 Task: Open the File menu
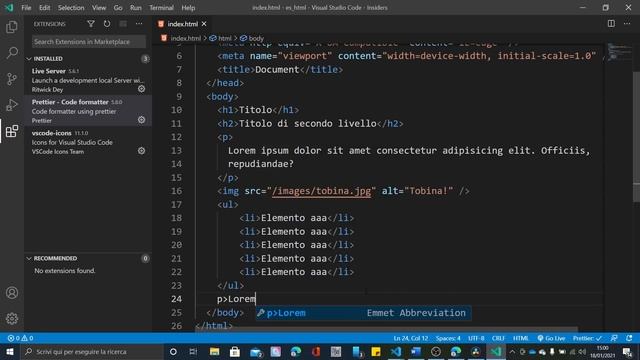[x=26, y=8]
